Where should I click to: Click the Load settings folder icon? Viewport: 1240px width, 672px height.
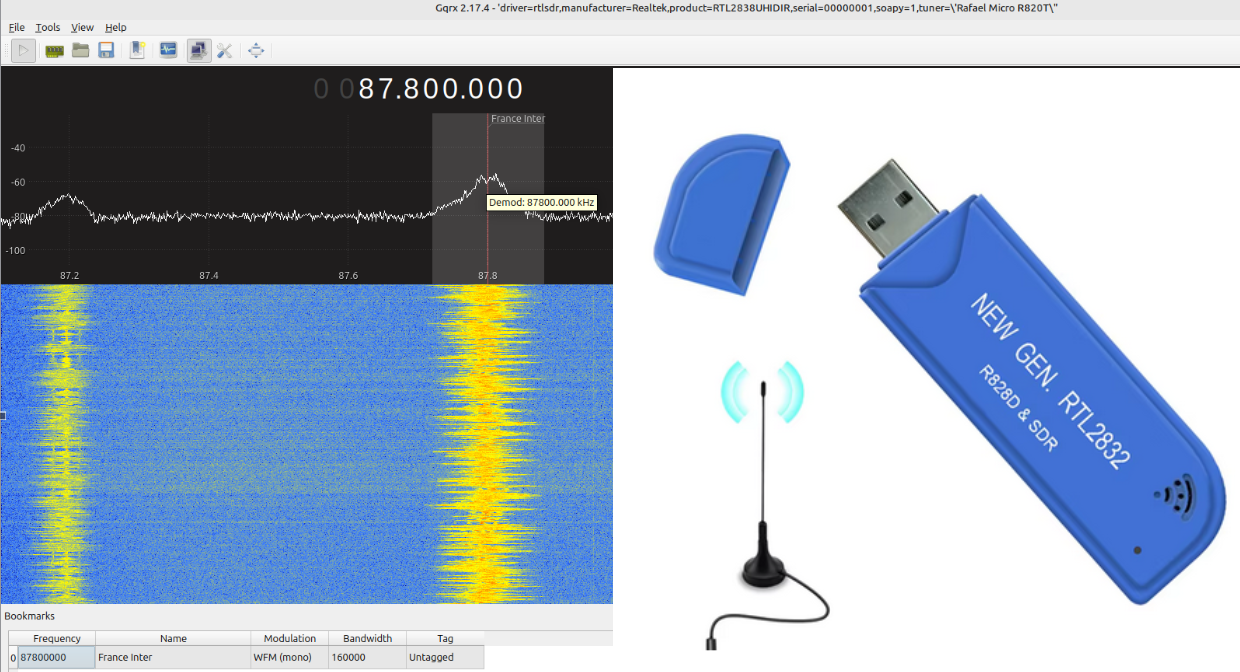(80, 50)
